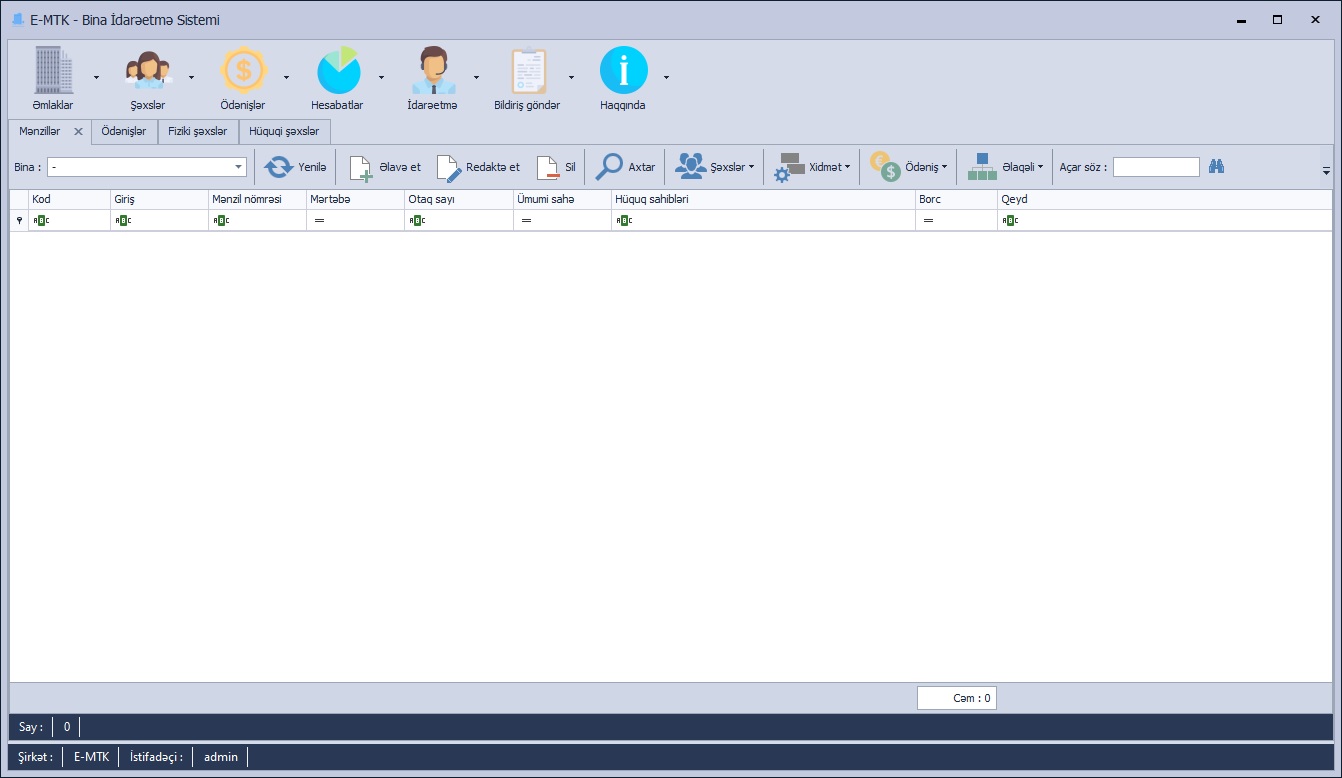Viewport: 1342px width, 778px height.
Task: Close the Mənzillər tab
Action: point(79,131)
